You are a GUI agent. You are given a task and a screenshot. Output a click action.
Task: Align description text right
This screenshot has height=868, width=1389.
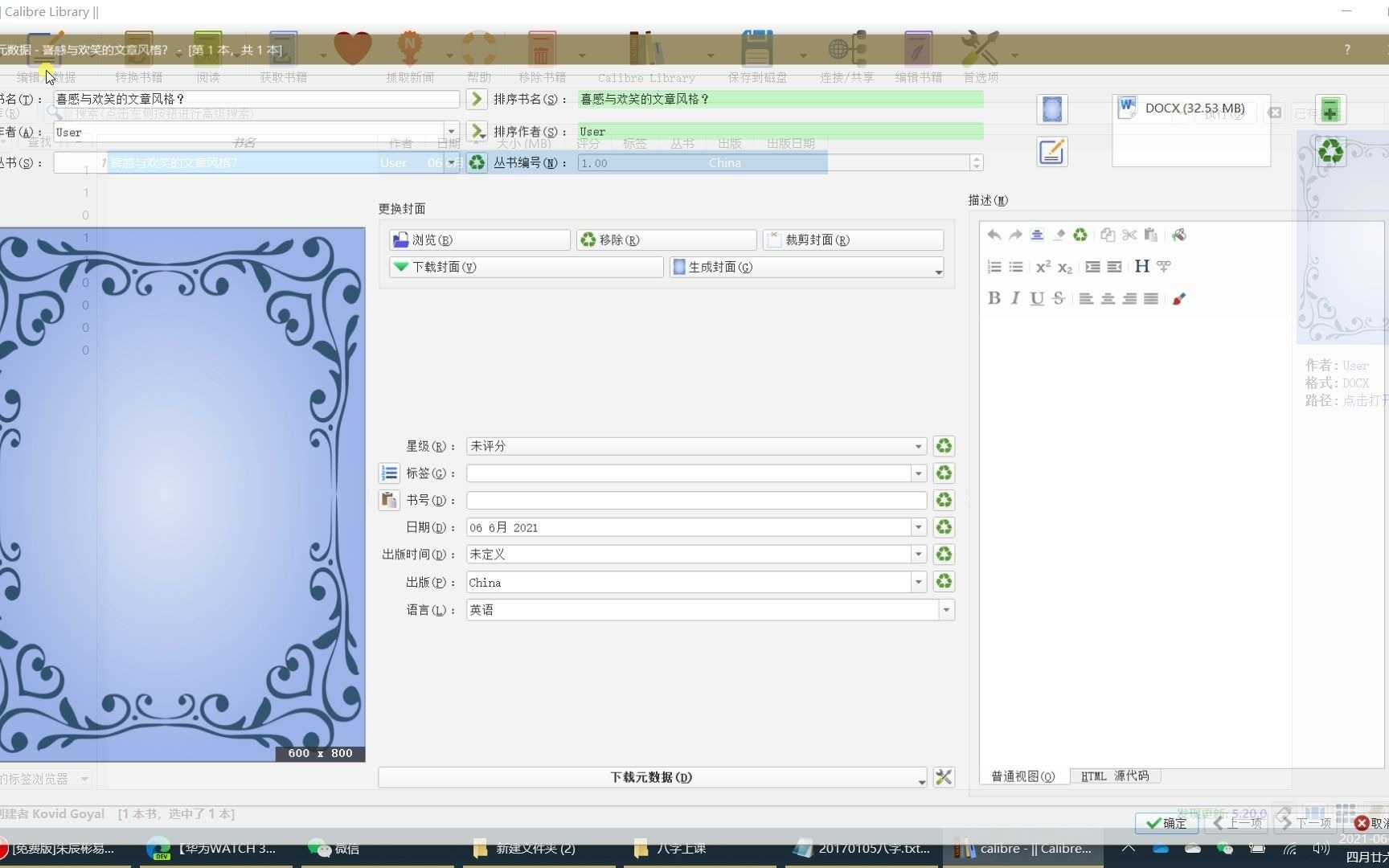pyautogui.click(x=1129, y=298)
